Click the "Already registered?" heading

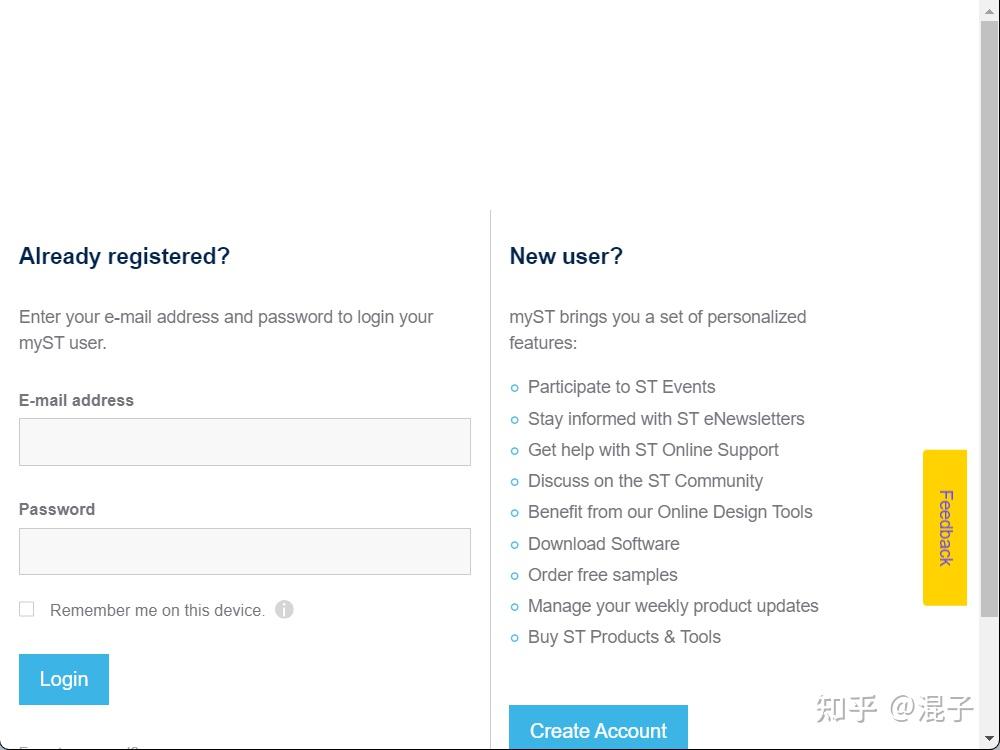124,256
